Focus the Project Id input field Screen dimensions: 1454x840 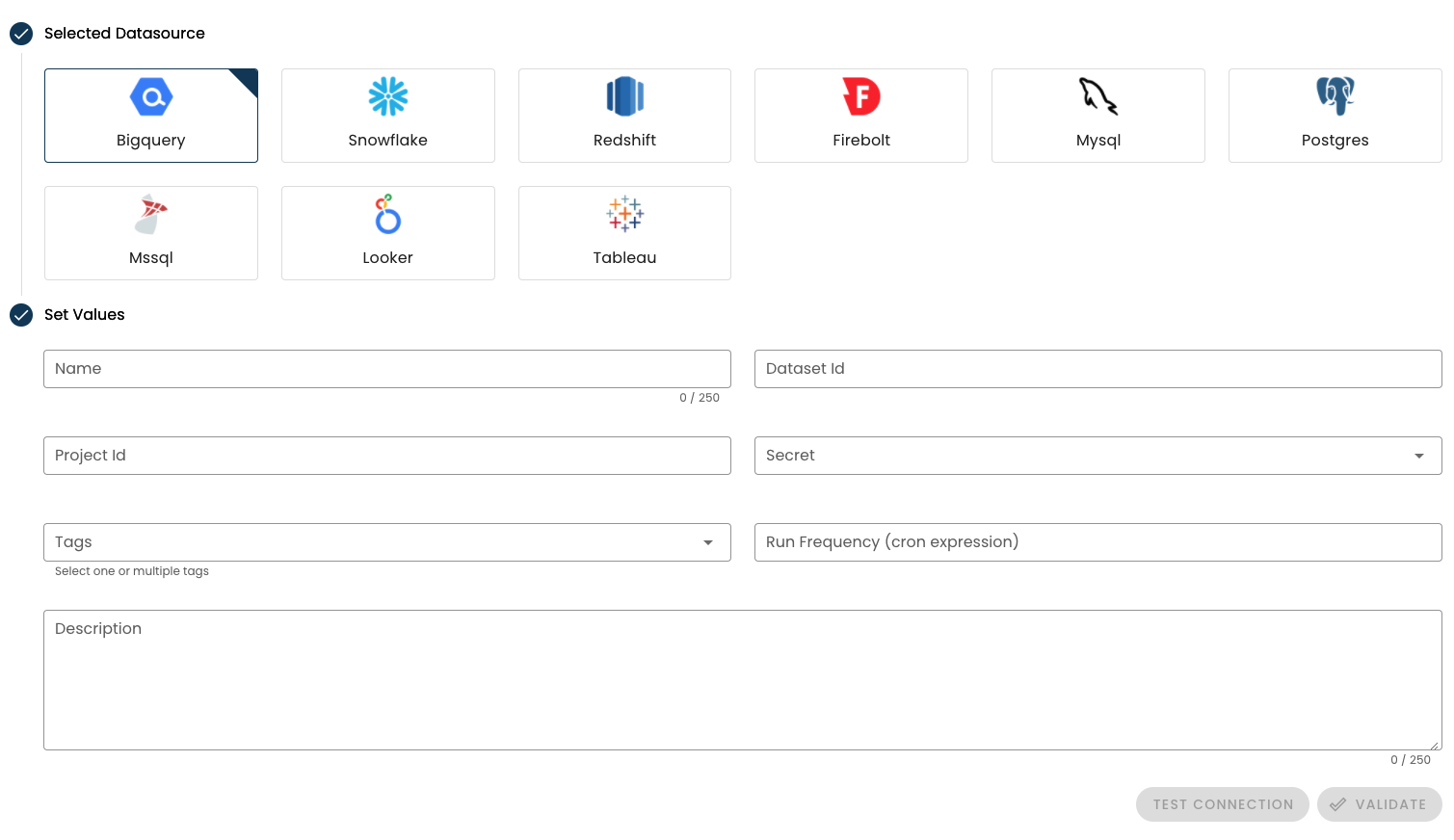pos(387,456)
